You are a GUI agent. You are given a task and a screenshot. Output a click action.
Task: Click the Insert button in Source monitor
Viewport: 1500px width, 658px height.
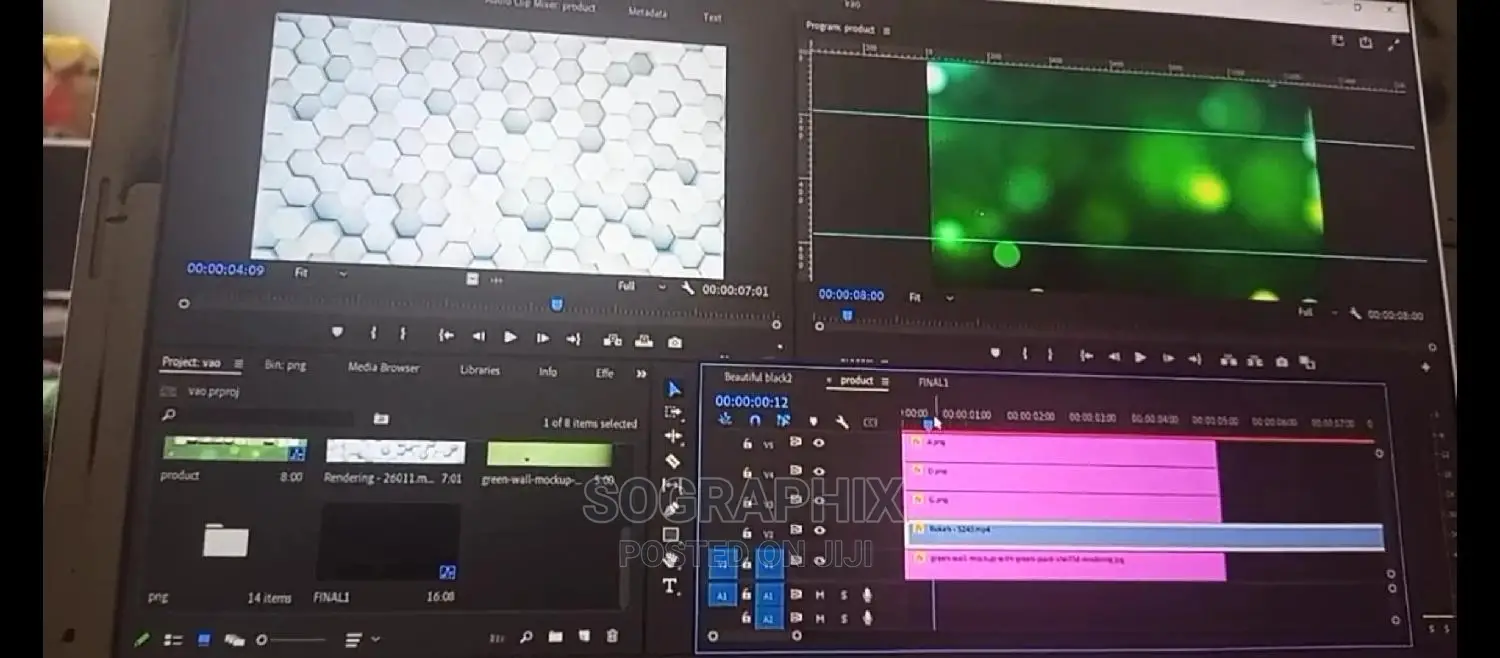coord(612,340)
